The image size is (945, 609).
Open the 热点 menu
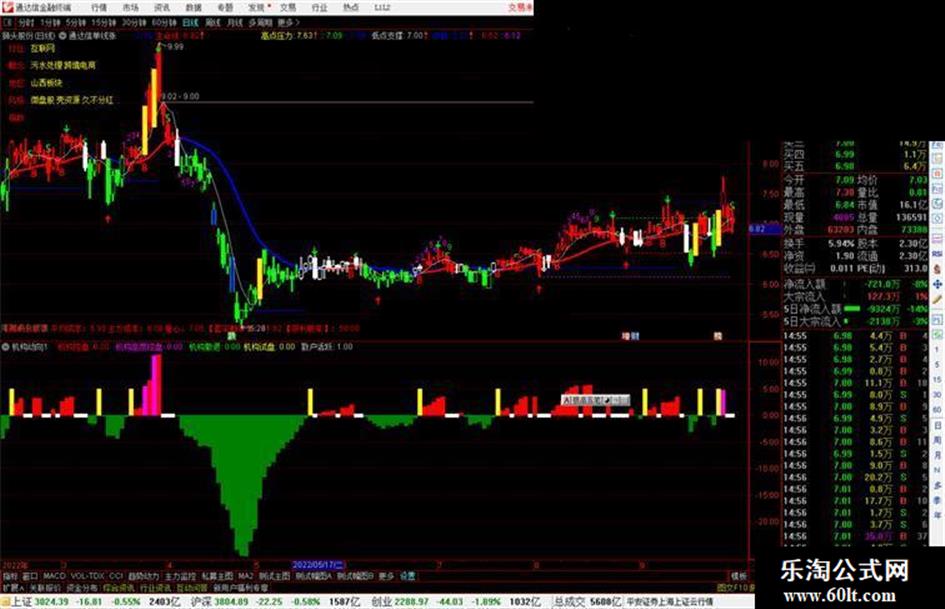351,8
